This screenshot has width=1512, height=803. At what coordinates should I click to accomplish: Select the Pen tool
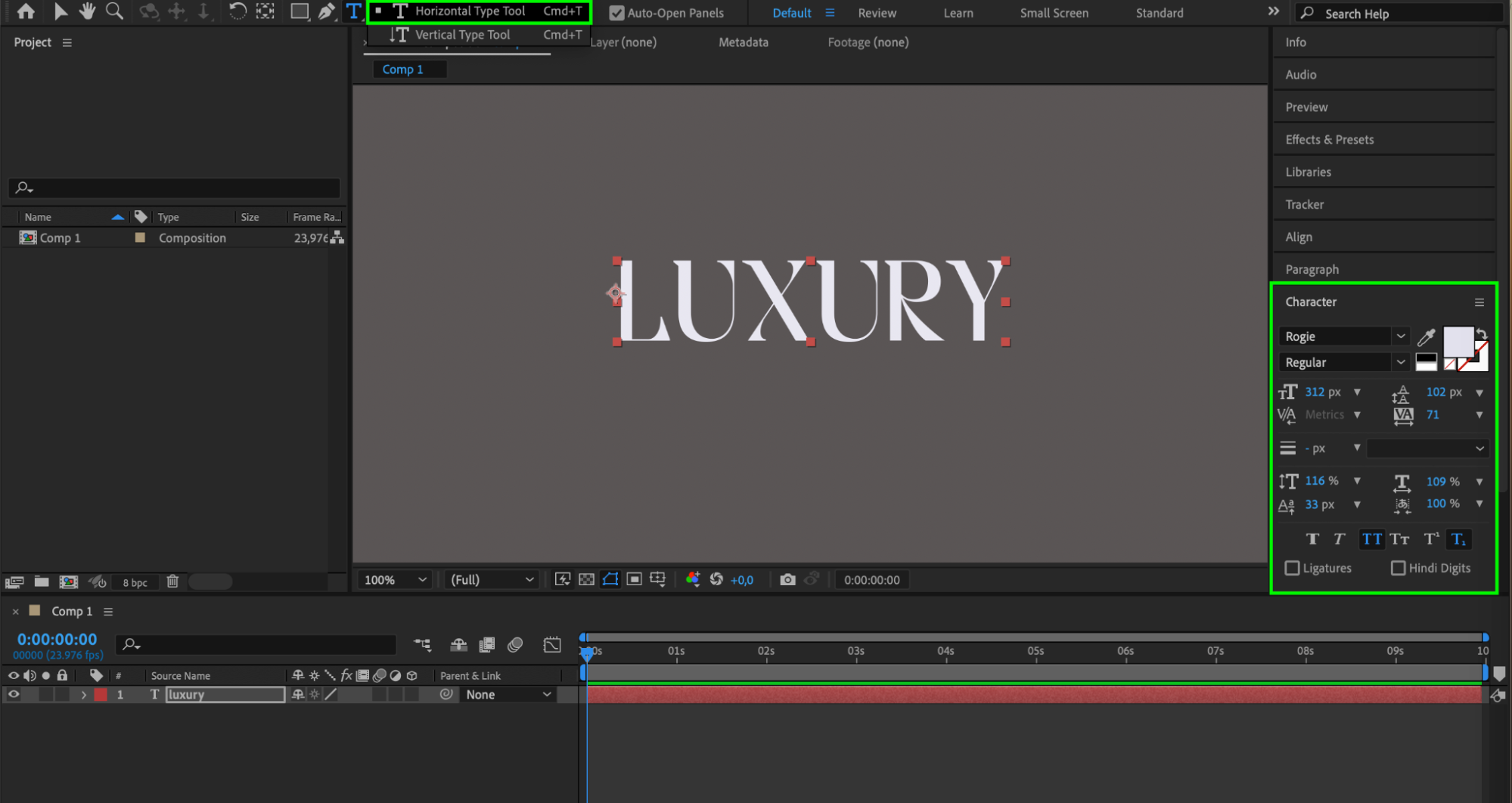coord(326,11)
